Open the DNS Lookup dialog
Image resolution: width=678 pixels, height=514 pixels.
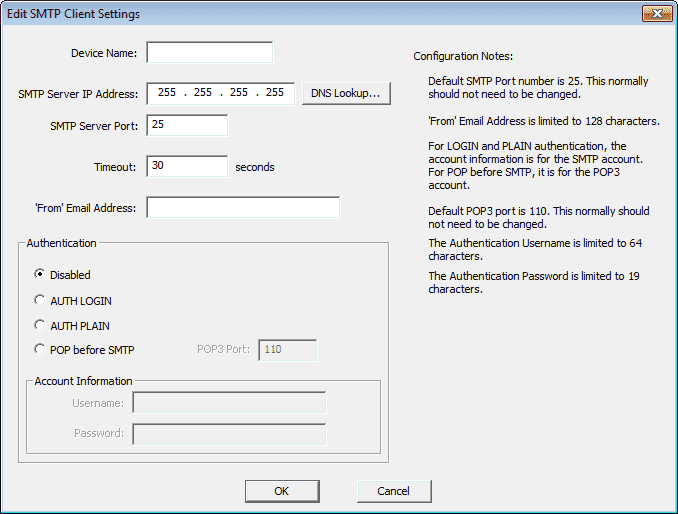(346, 93)
